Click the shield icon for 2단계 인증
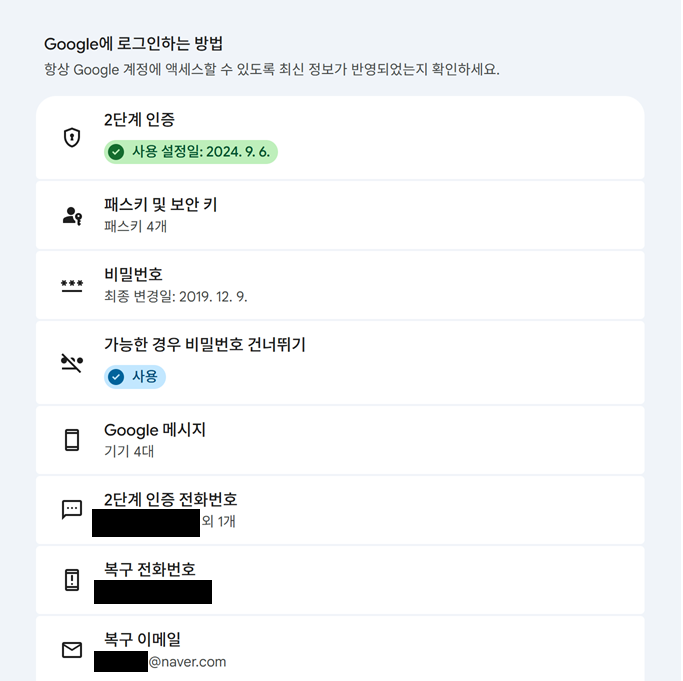The image size is (683, 681). [x=72, y=138]
